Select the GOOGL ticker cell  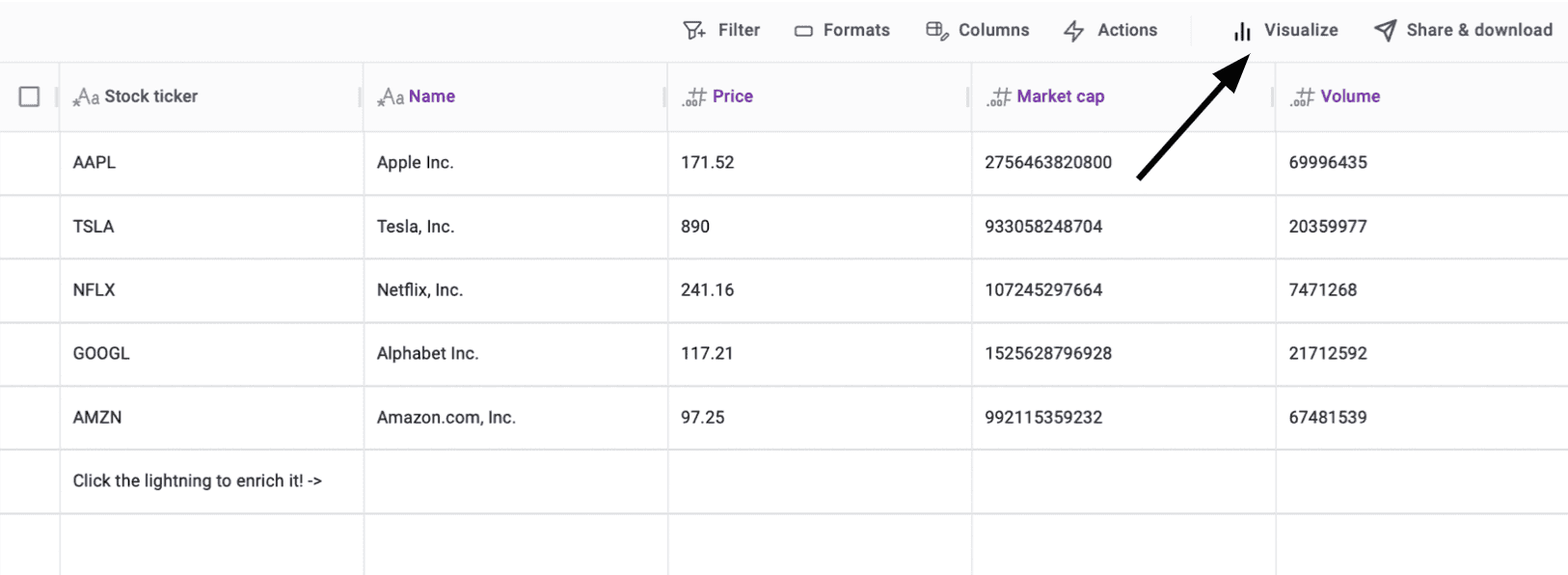pyautogui.click(x=211, y=354)
